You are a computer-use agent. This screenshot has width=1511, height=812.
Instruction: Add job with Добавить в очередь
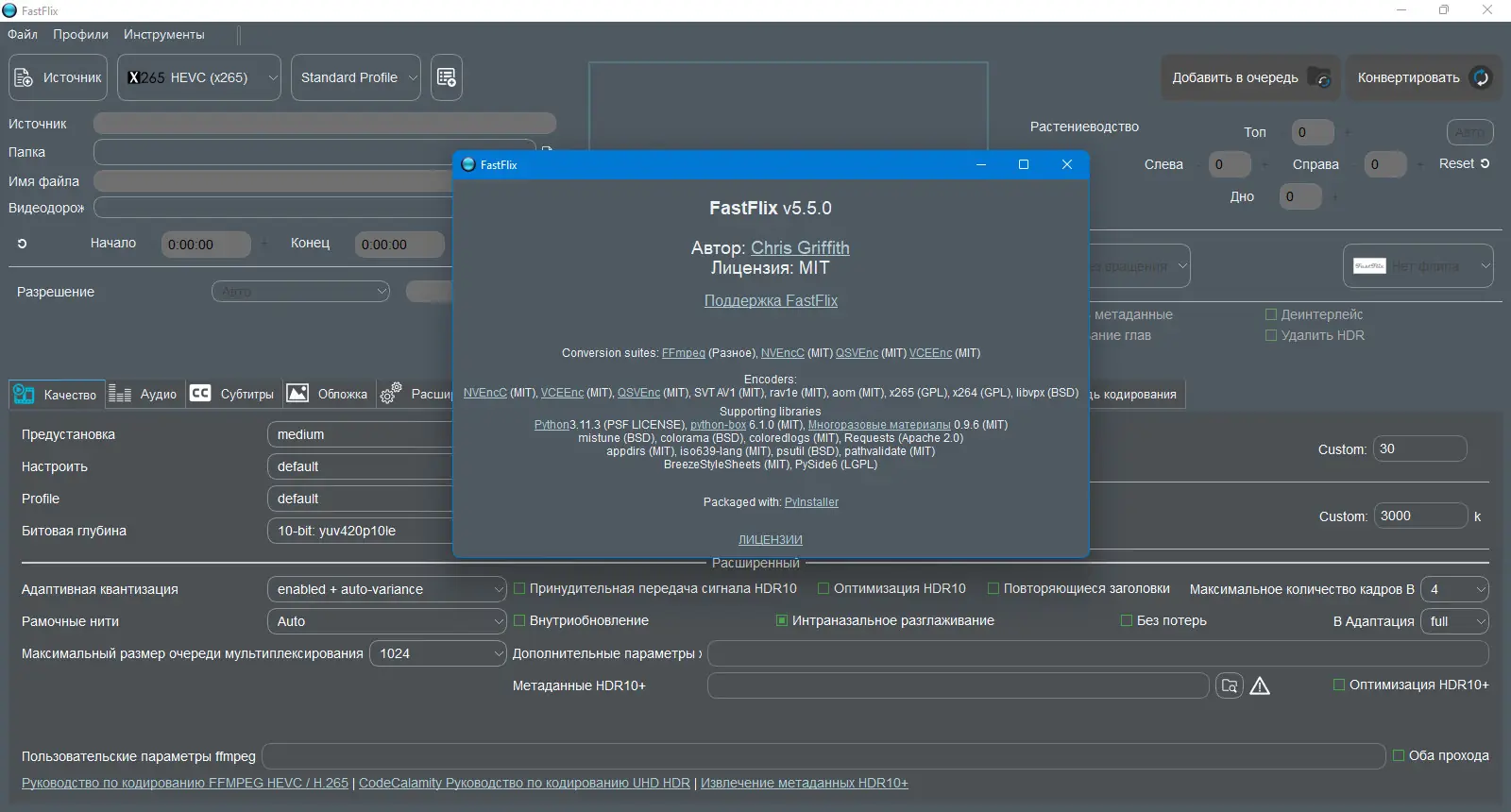[1249, 77]
